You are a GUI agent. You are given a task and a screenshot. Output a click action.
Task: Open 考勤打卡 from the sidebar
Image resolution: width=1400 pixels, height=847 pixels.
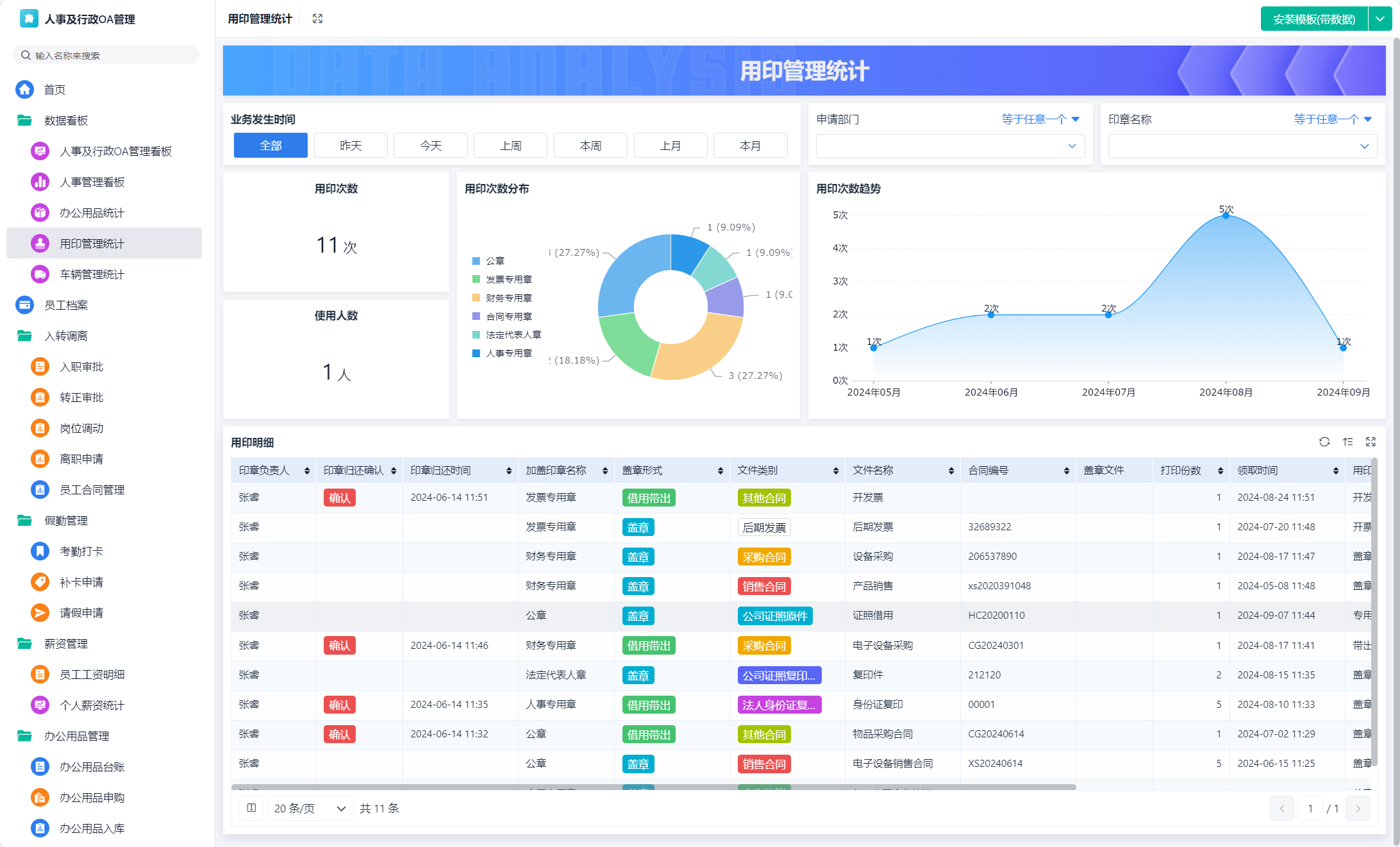[81, 551]
